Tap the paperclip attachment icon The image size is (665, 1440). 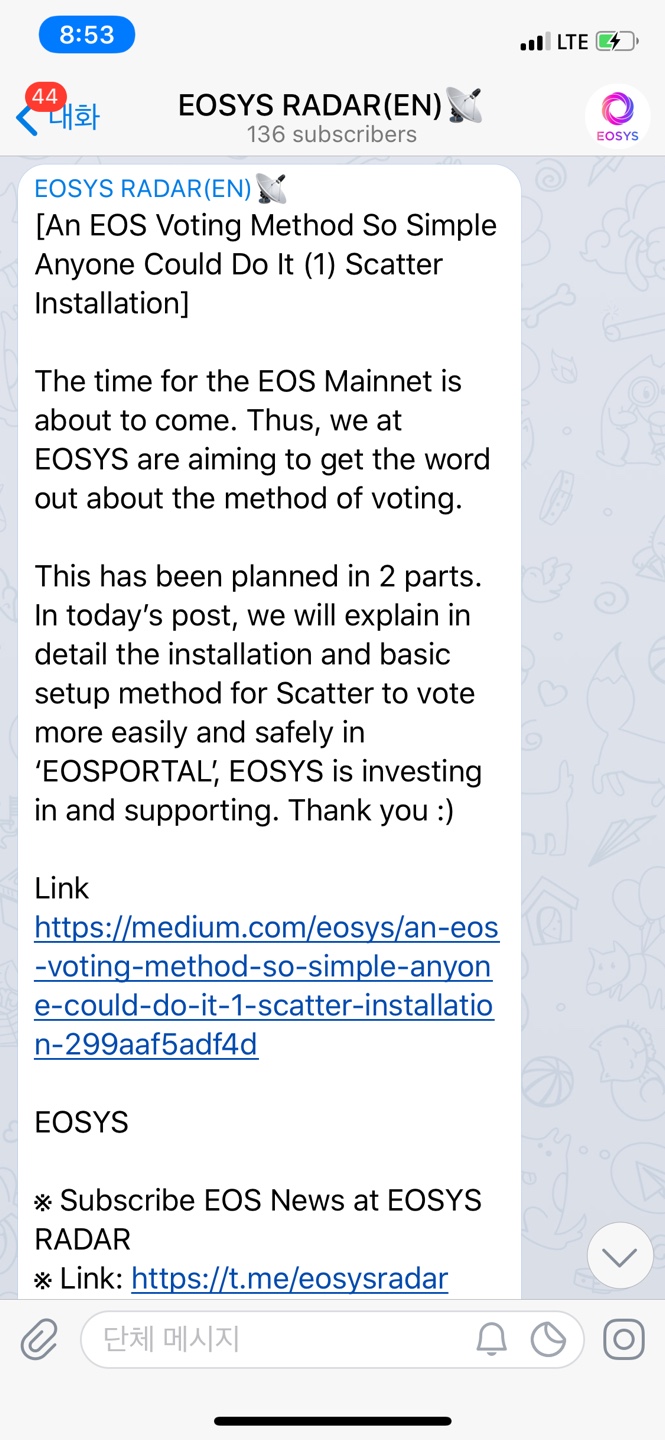(x=39, y=1339)
